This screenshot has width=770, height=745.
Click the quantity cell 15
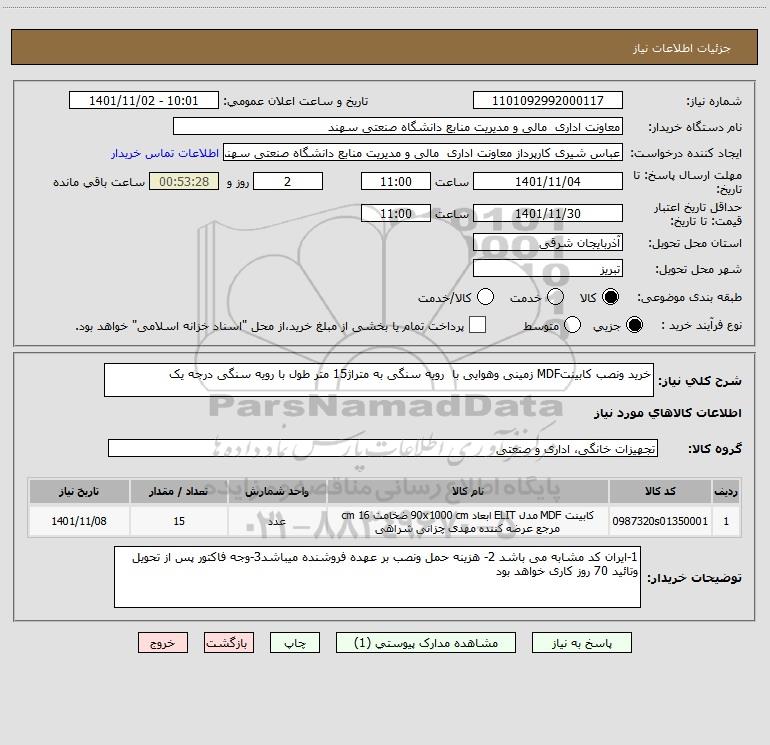[x=179, y=521]
